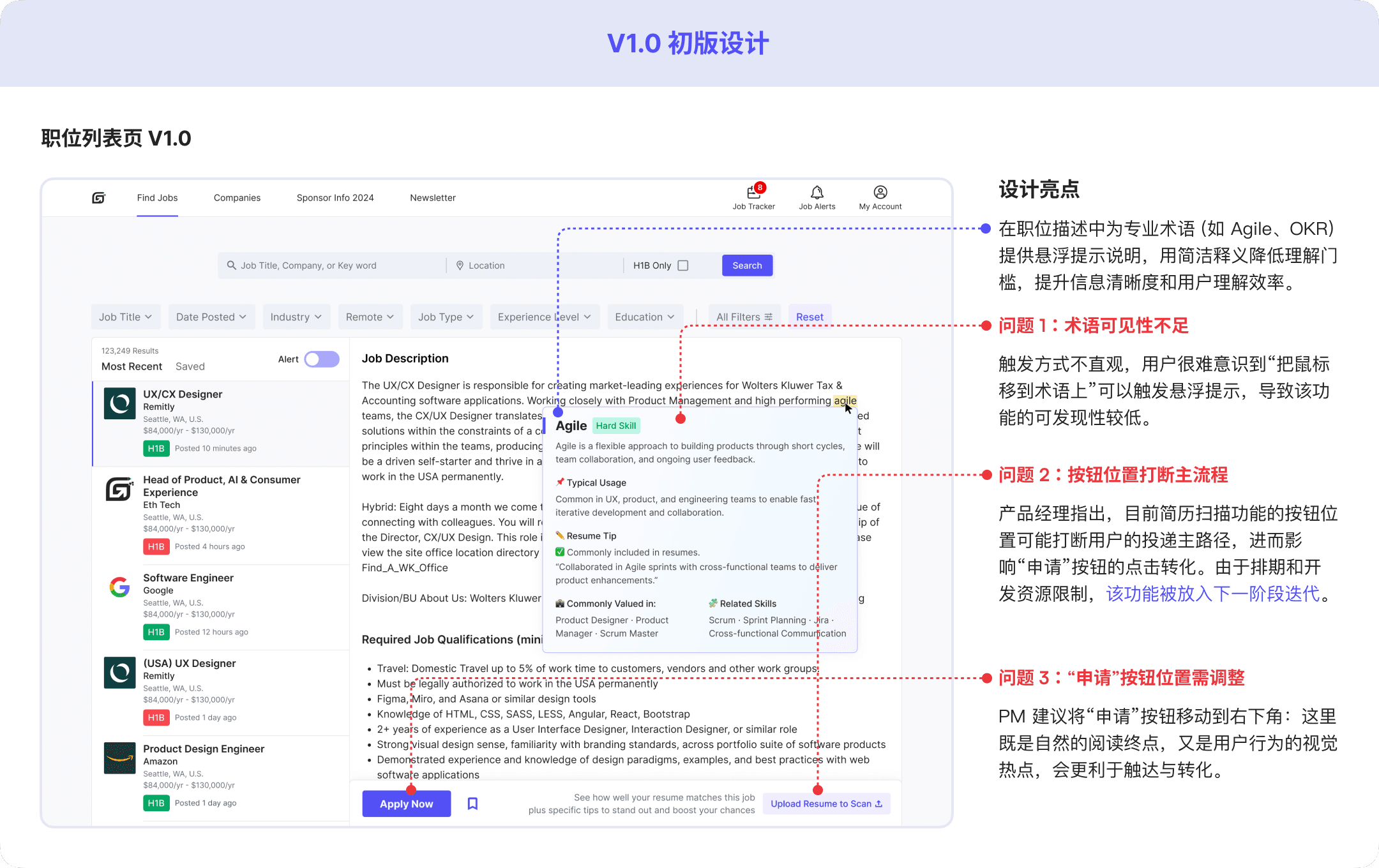Viewport: 1379px width, 868px height.
Task: Toggle the Alert switch
Action: coord(322,359)
